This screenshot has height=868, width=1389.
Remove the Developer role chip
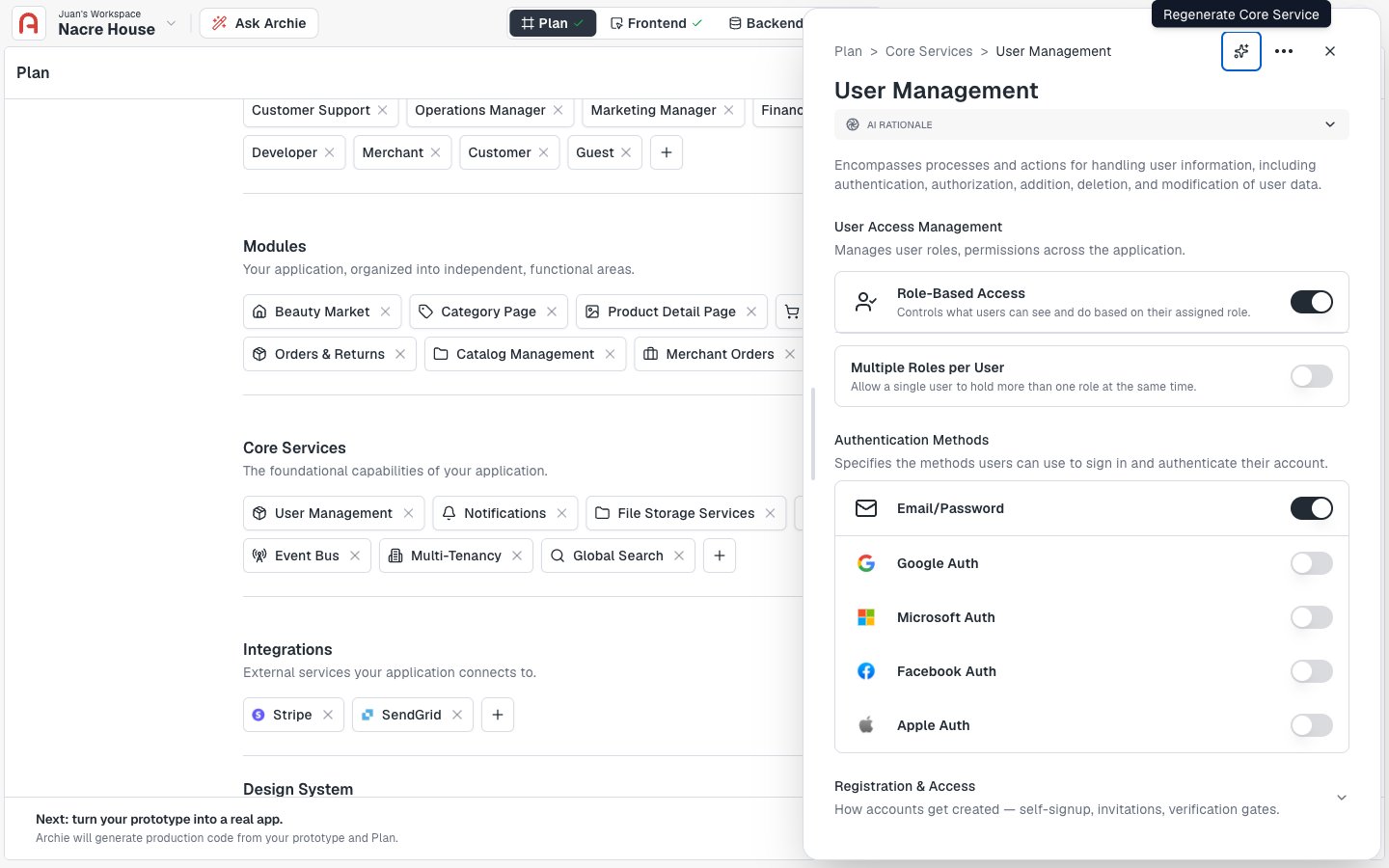330,152
